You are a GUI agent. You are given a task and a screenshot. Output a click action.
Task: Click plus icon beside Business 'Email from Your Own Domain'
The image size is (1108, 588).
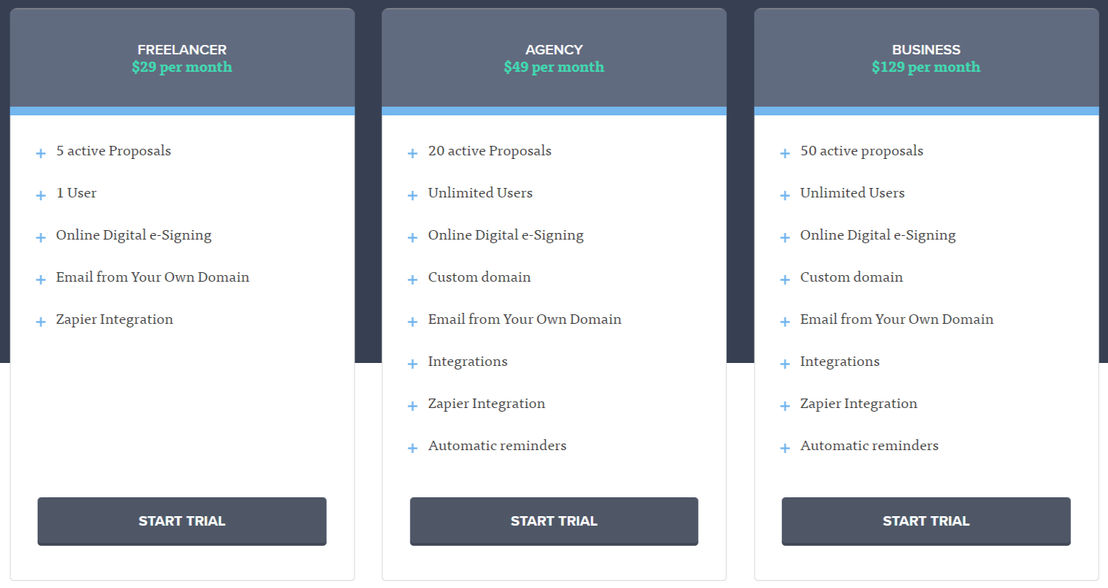pyautogui.click(x=785, y=322)
